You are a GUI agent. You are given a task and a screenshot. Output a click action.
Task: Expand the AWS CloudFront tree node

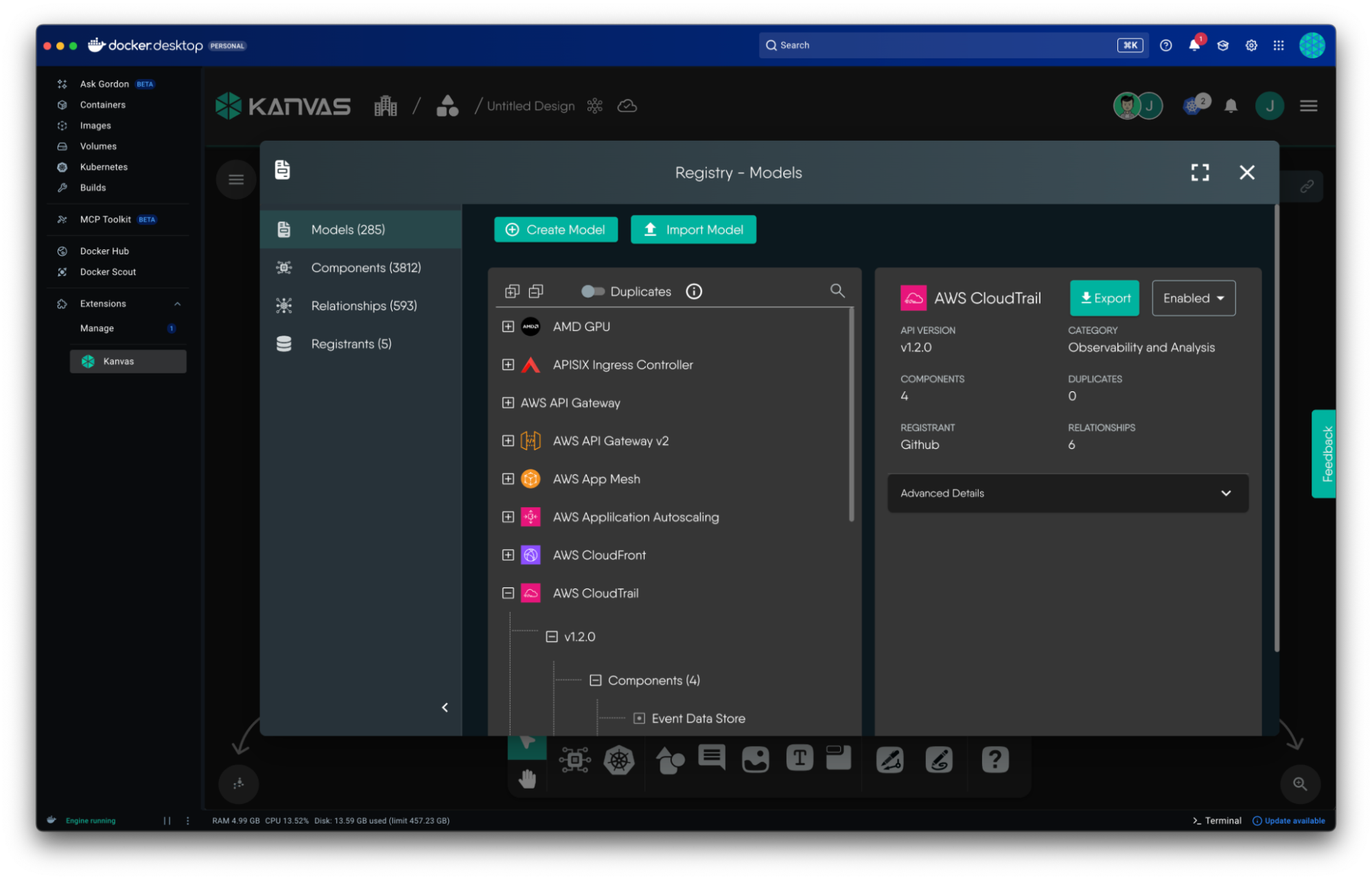508,555
